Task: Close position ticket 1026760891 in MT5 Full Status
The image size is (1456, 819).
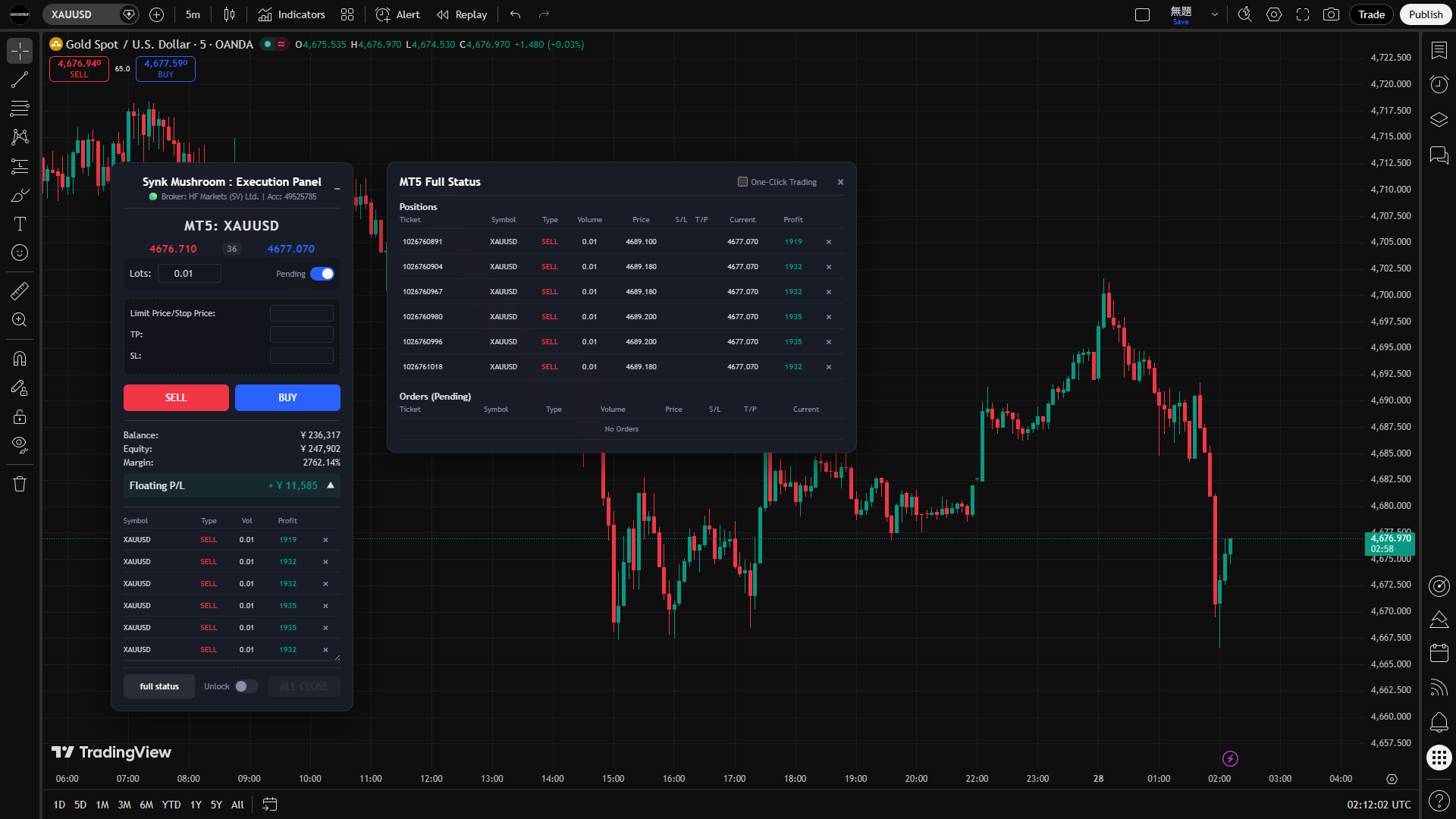Action: tap(829, 242)
